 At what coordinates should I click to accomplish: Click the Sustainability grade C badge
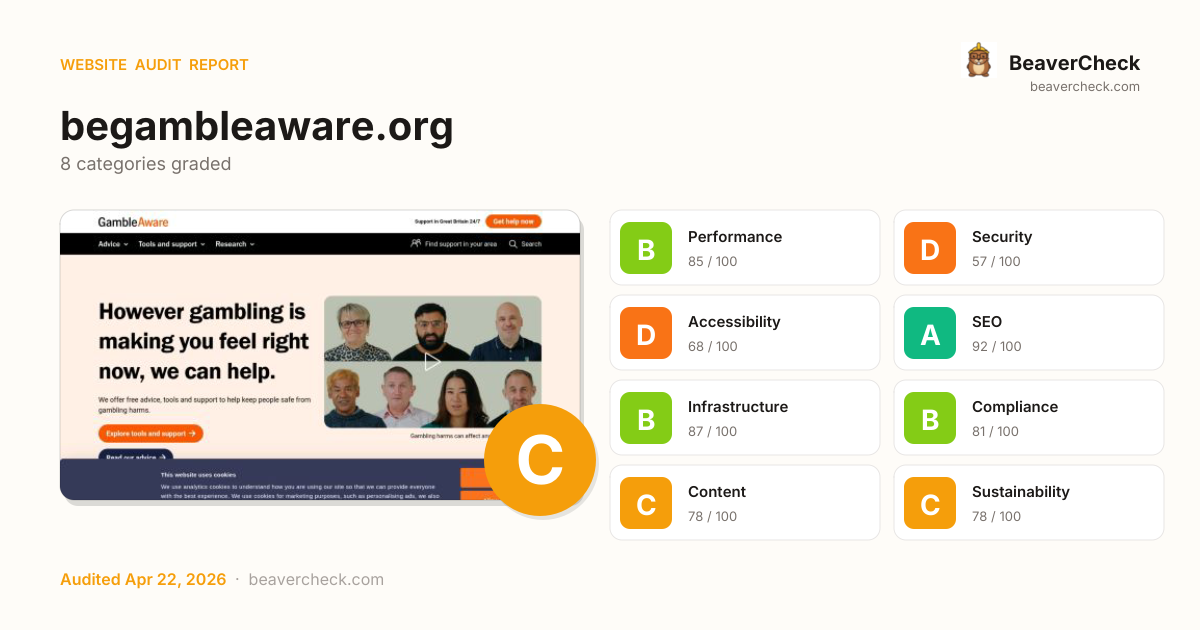coord(930,503)
